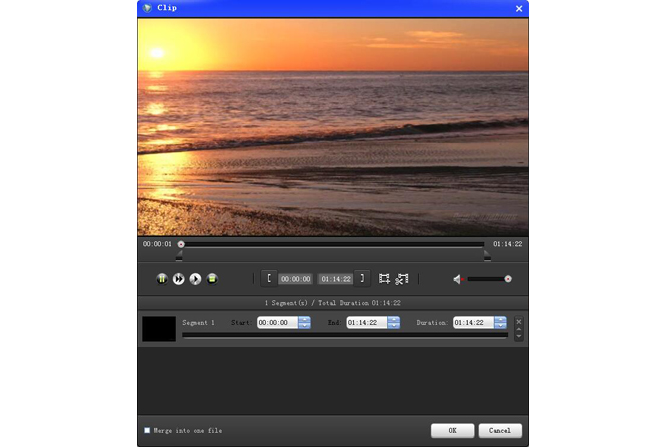The image size is (670, 447).
Task: Move Segment 1 down with arrow icon
Action: click(x=519, y=336)
